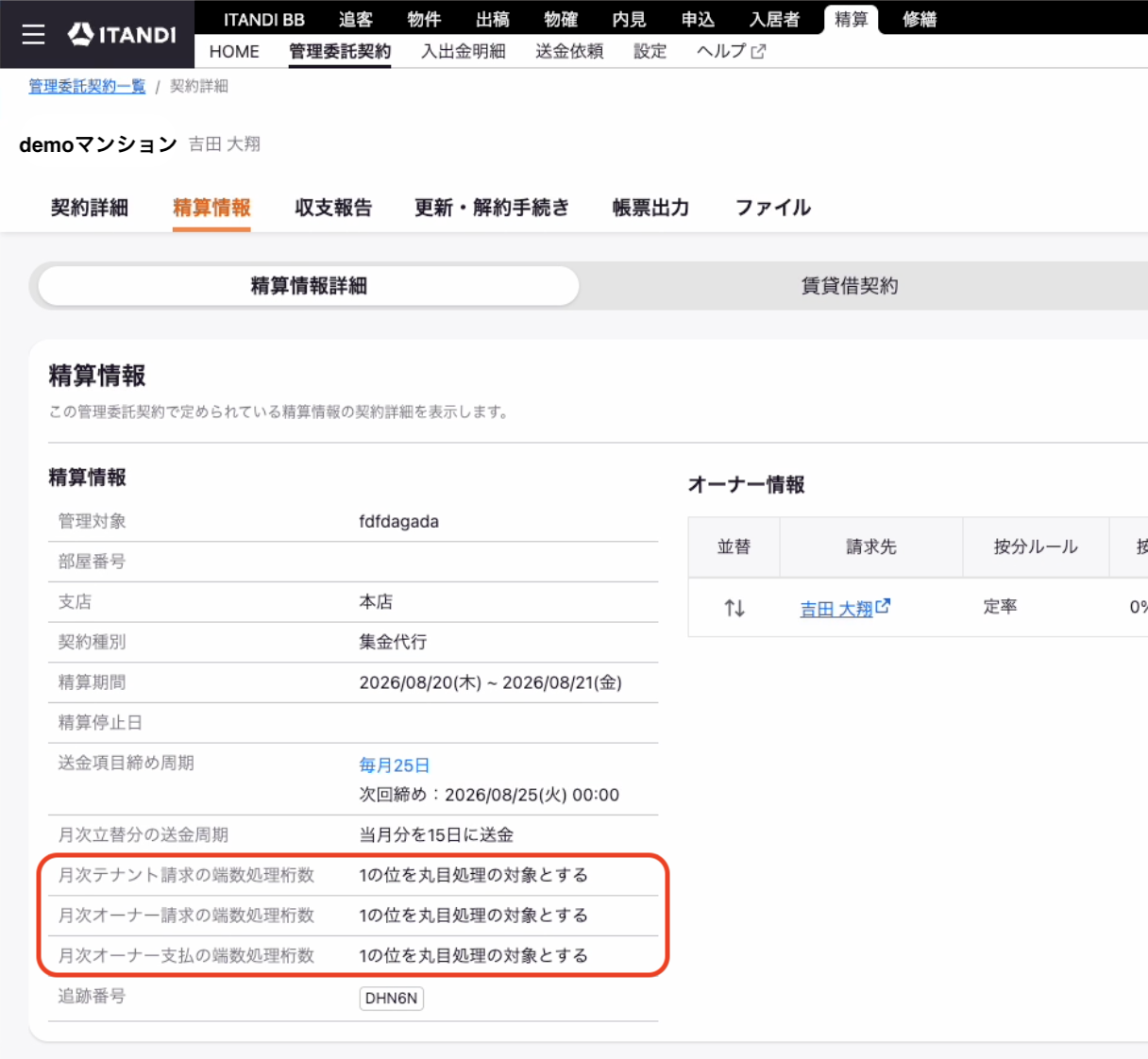
Task: Open the 入居者 top menu
Action: pyautogui.click(x=774, y=19)
